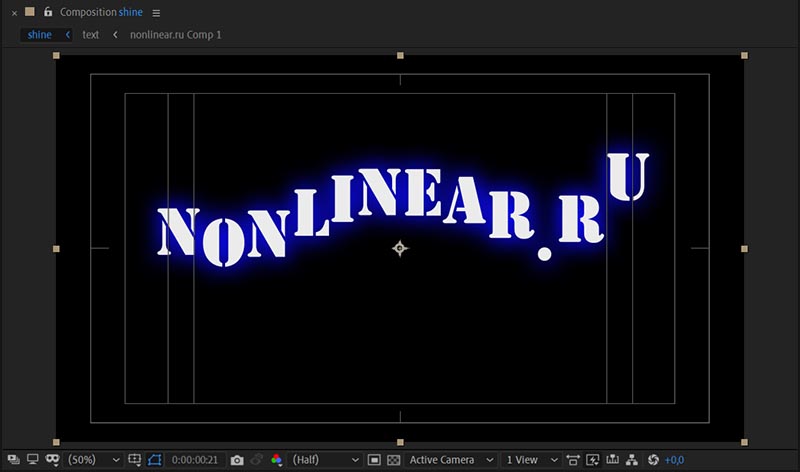
Task: Click the top-center layer transform handle
Action: (x=400, y=55)
